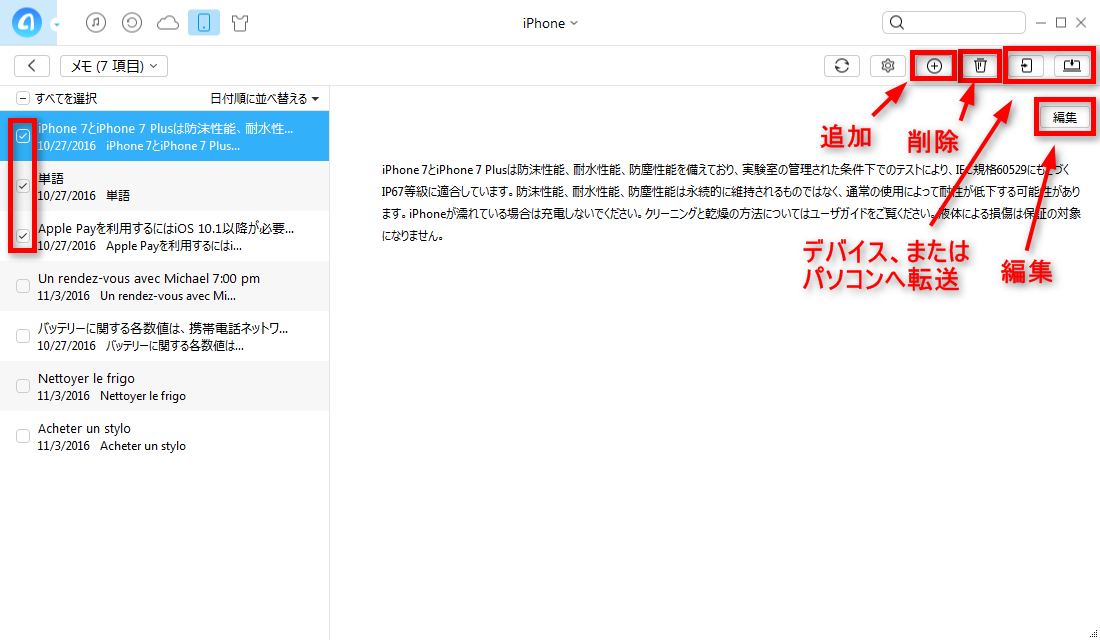1100x640 pixels.
Task: Open the メモ (7 項目) category dropdown
Action: [x=114, y=66]
